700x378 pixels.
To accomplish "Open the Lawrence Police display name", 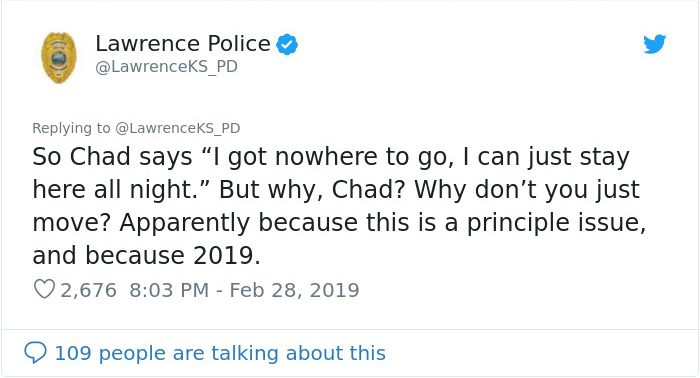I will 183,44.
